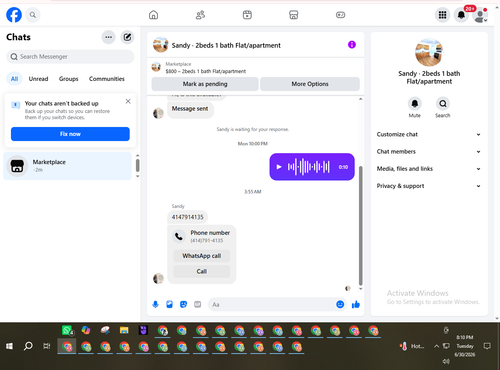Click Mark as pending
This screenshot has width=500, height=370.
click(205, 84)
